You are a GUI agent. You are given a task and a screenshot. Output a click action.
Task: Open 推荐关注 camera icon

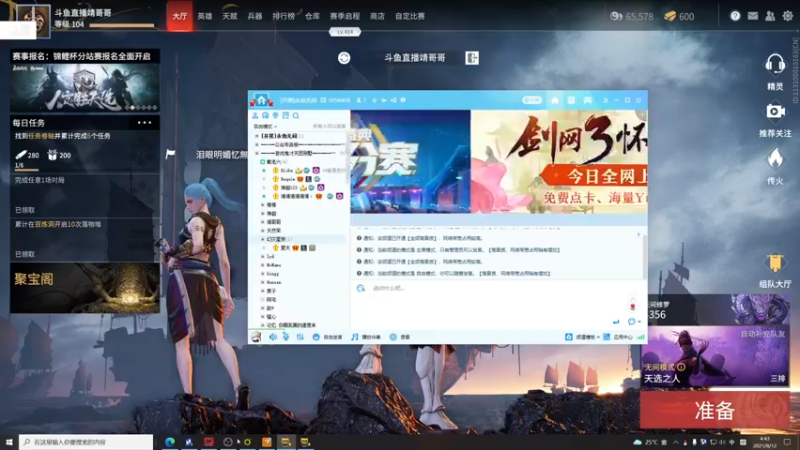775,111
